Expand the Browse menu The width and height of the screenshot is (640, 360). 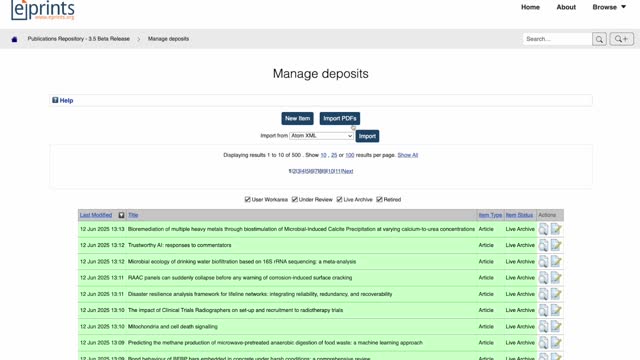[609, 7]
